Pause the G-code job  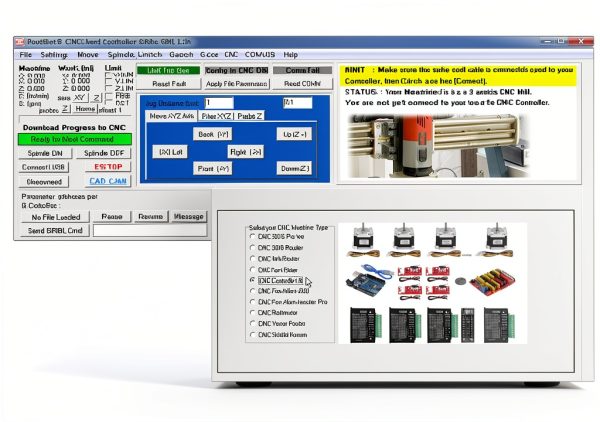112,217
